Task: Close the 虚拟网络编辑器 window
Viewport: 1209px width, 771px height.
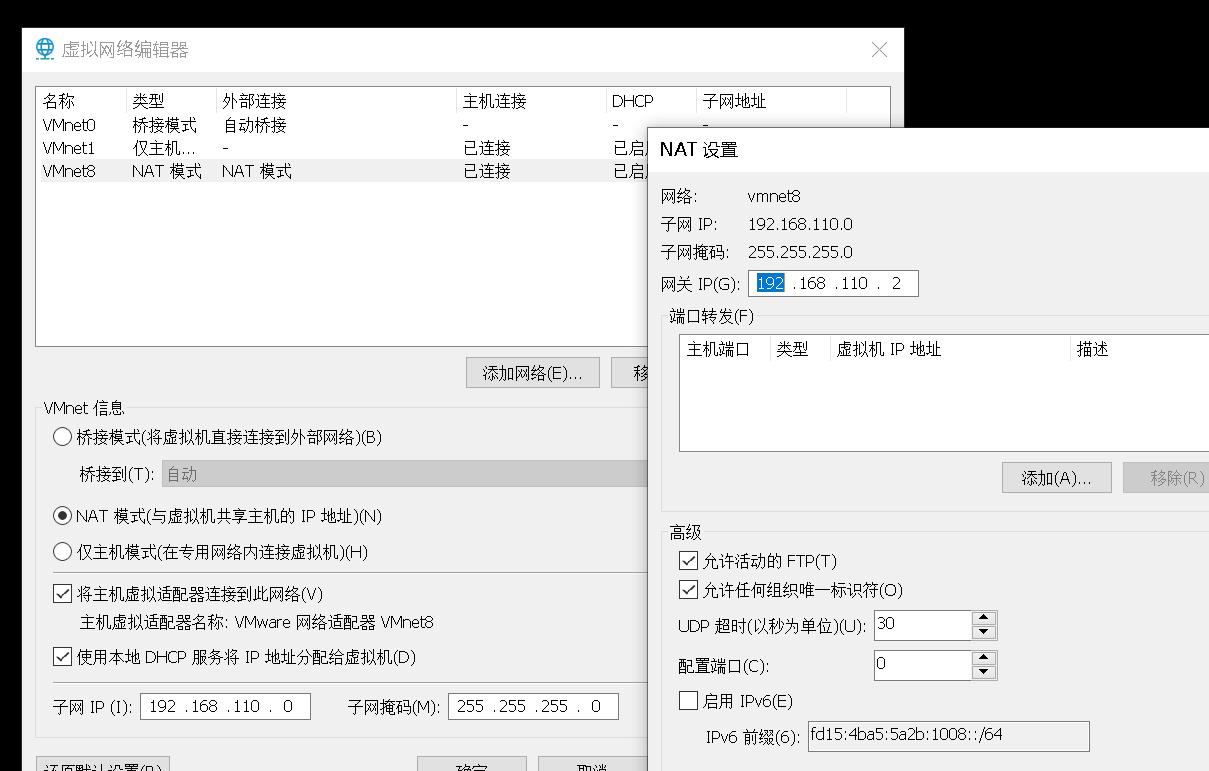Action: pos(879,50)
